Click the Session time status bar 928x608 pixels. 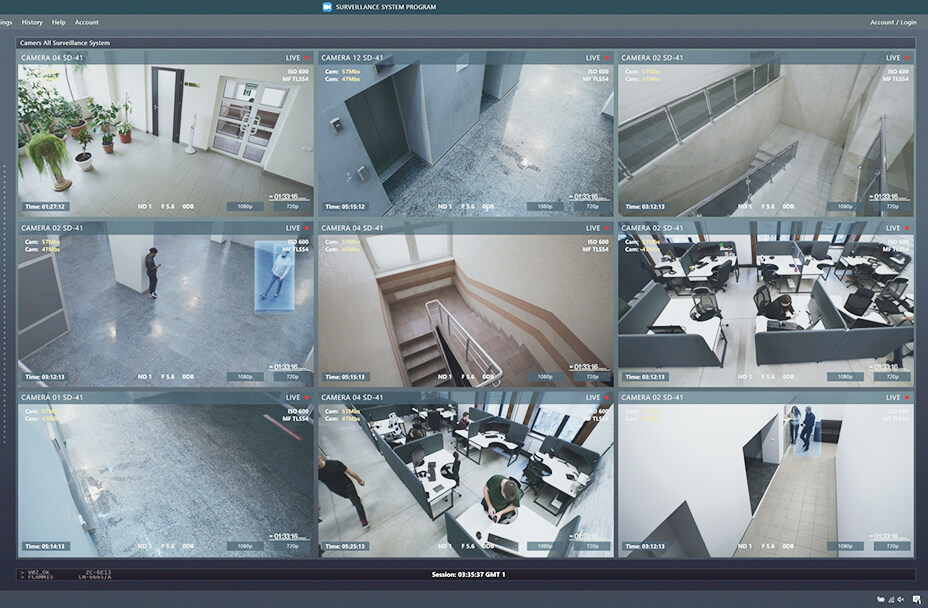click(x=468, y=575)
